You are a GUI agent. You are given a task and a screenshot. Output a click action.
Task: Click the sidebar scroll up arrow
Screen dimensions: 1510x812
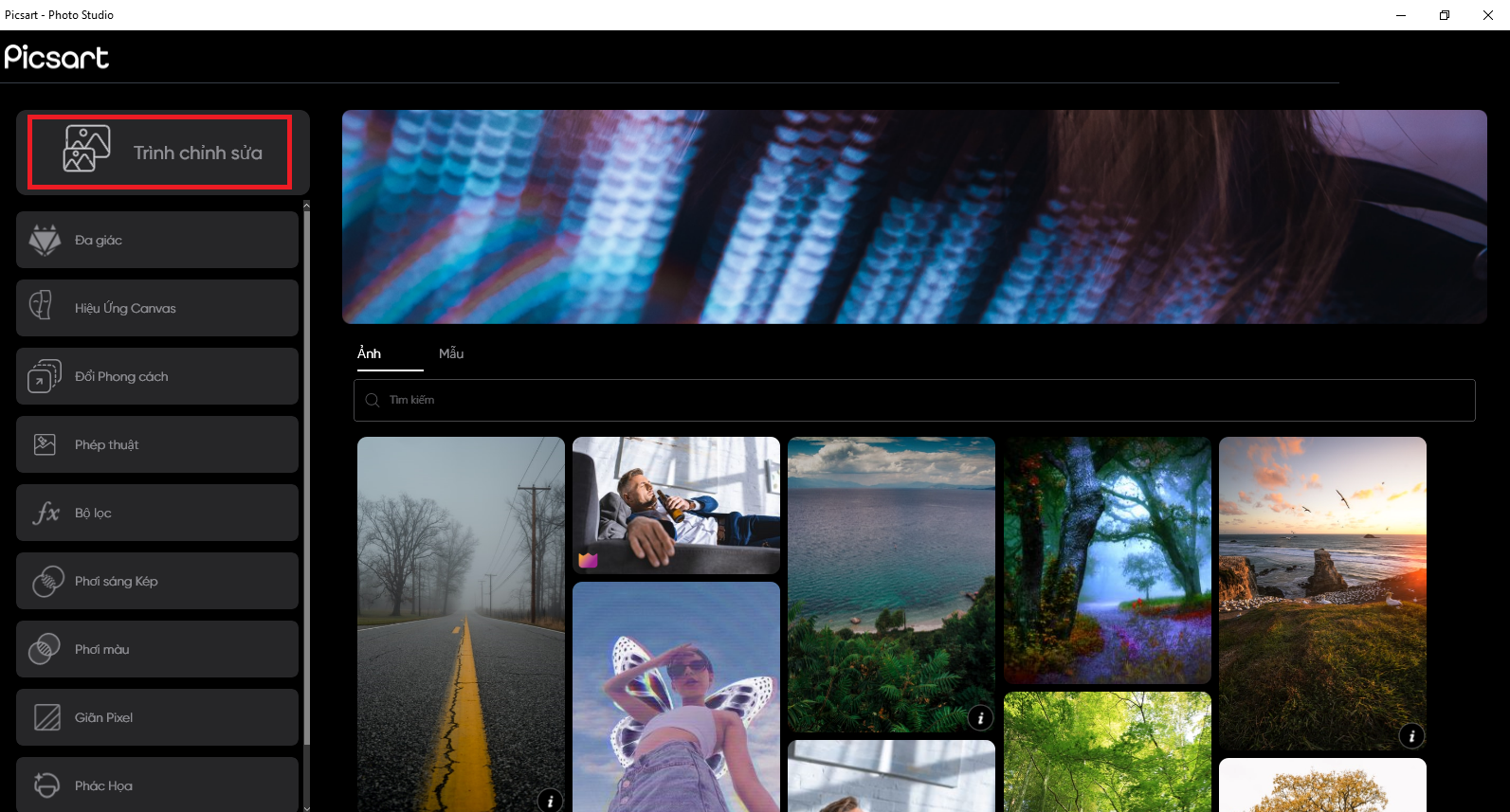(306, 205)
